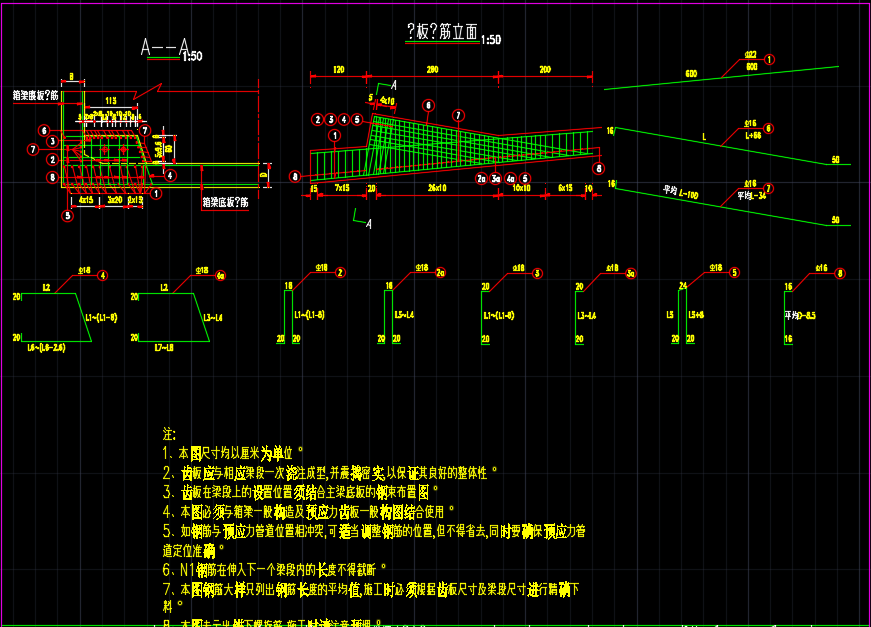Click the 注: notes heading

169,435
